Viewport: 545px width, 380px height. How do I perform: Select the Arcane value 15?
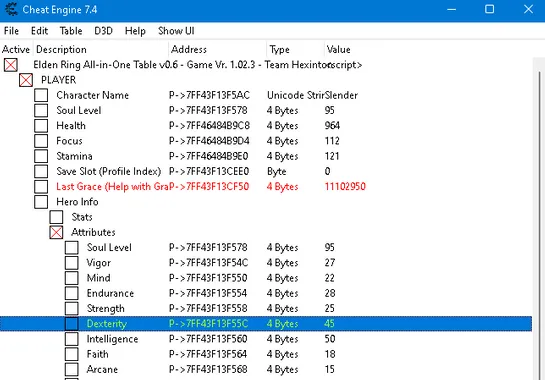(x=330, y=369)
